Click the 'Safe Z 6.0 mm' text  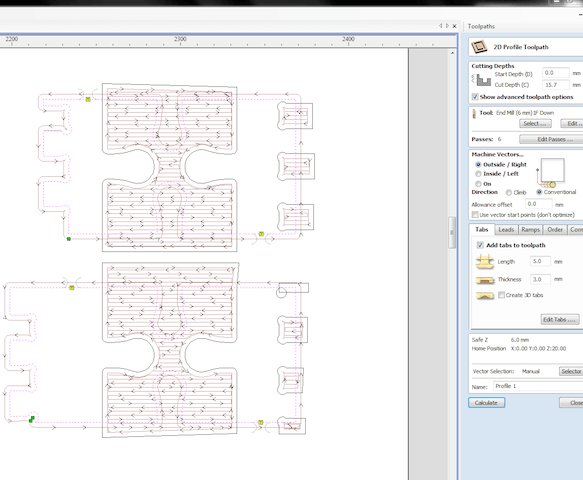coord(500,340)
